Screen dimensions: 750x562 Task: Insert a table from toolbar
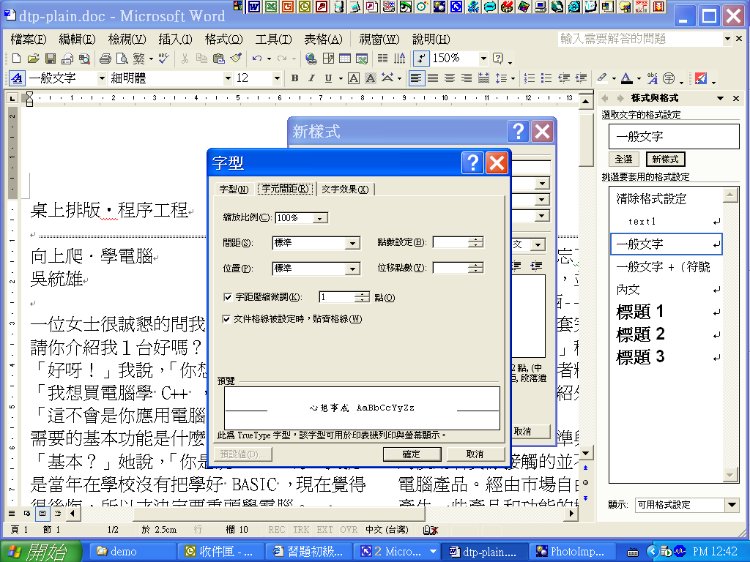345,59
